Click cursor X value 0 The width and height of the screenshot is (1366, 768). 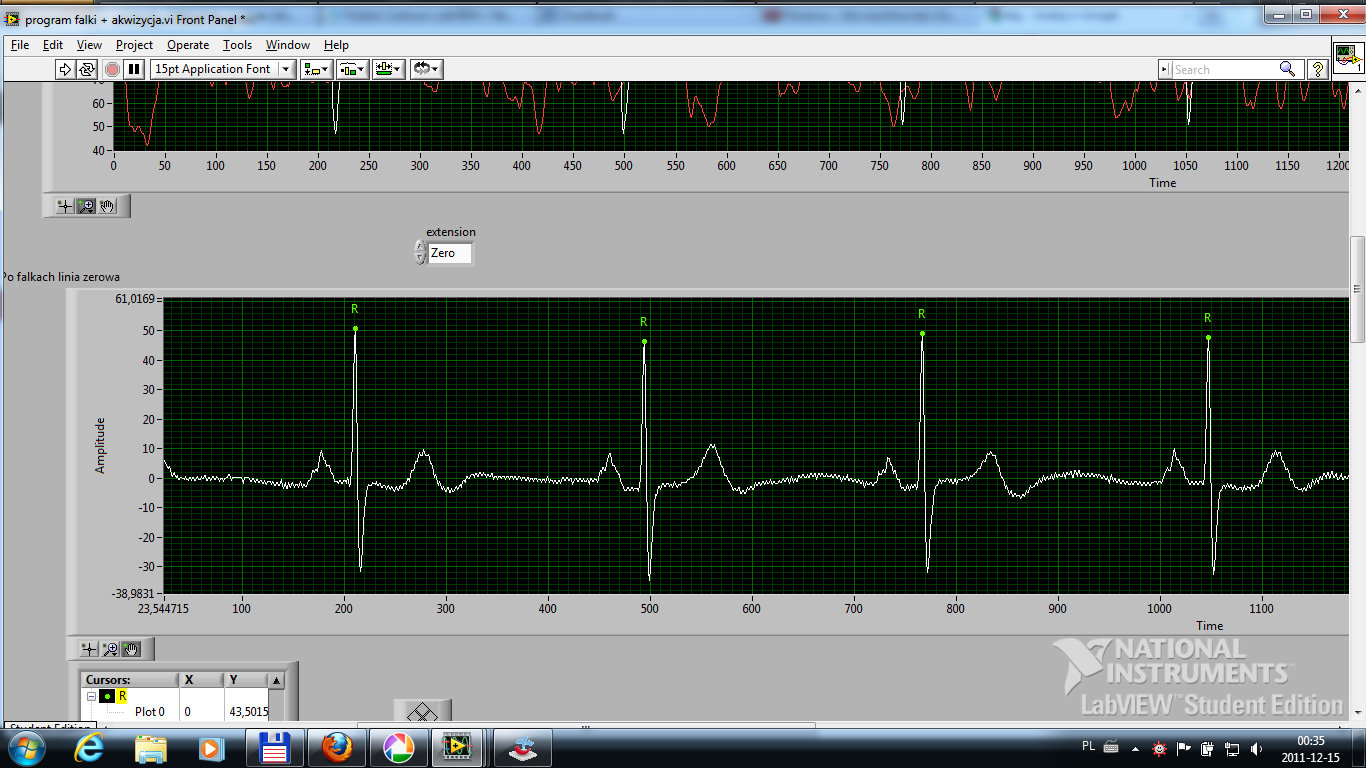(x=187, y=712)
